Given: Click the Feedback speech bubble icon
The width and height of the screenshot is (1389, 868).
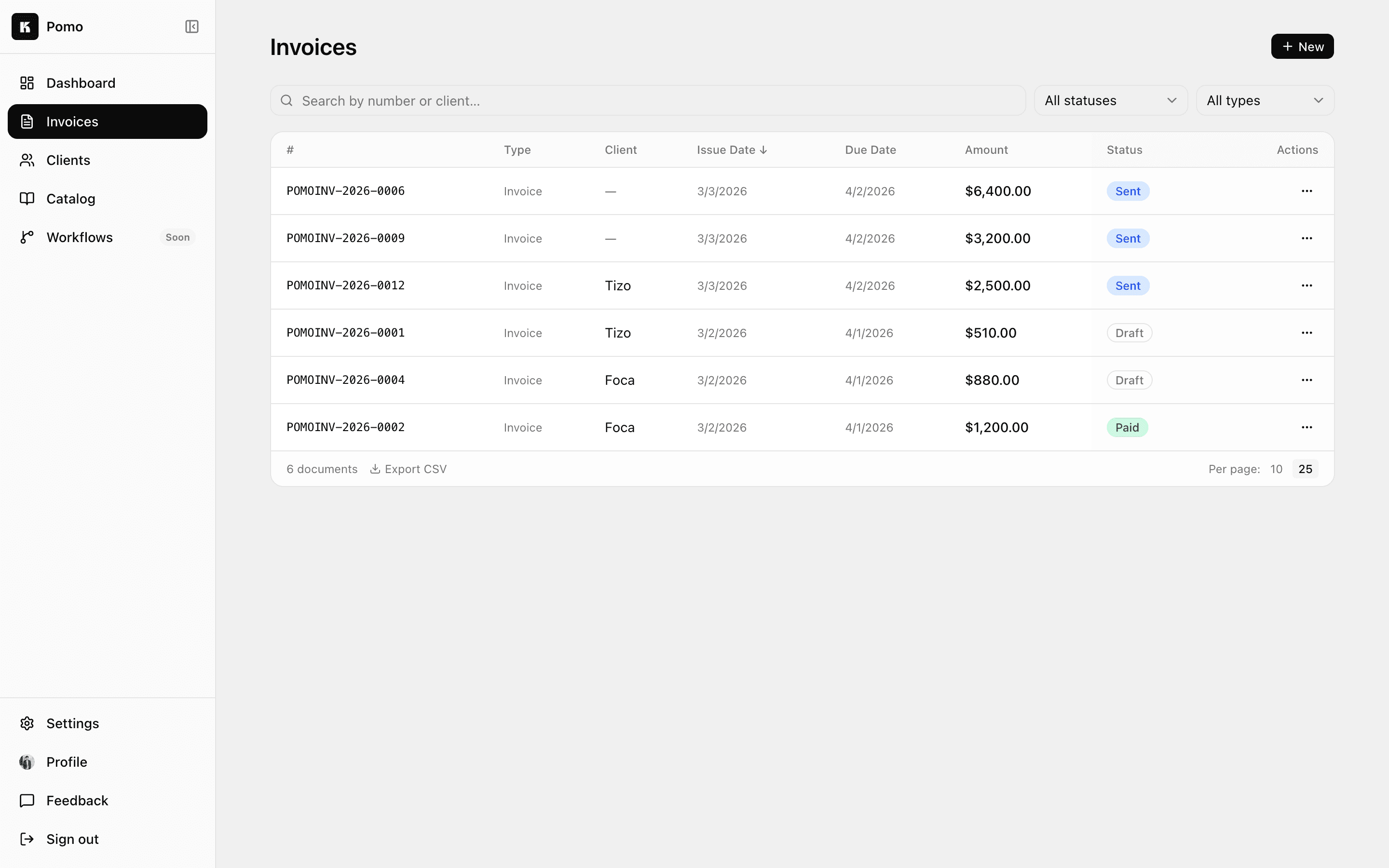Looking at the screenshot, I should click(27, 800).
